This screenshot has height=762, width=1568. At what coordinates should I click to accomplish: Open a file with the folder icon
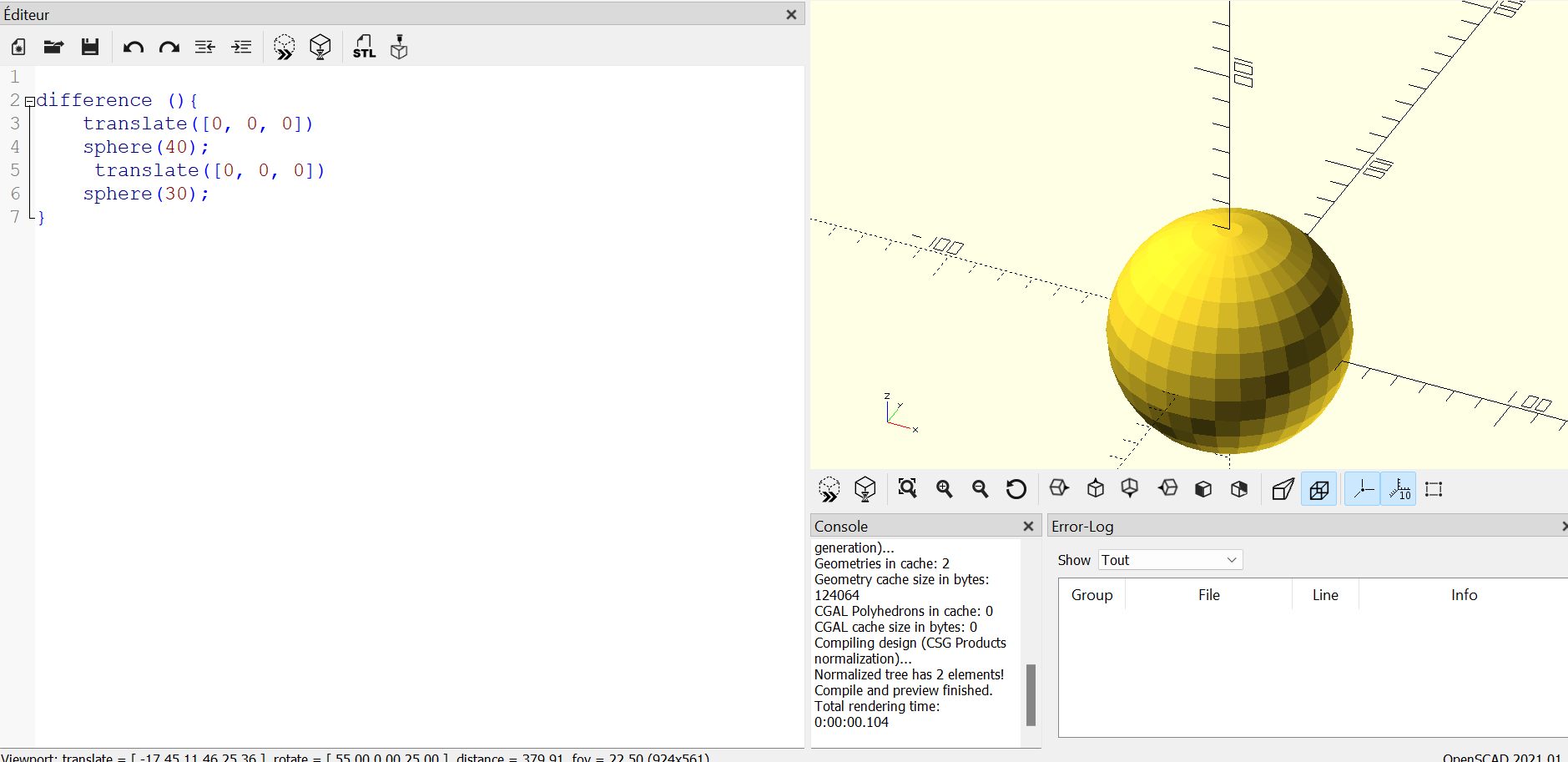pos(54,47)
